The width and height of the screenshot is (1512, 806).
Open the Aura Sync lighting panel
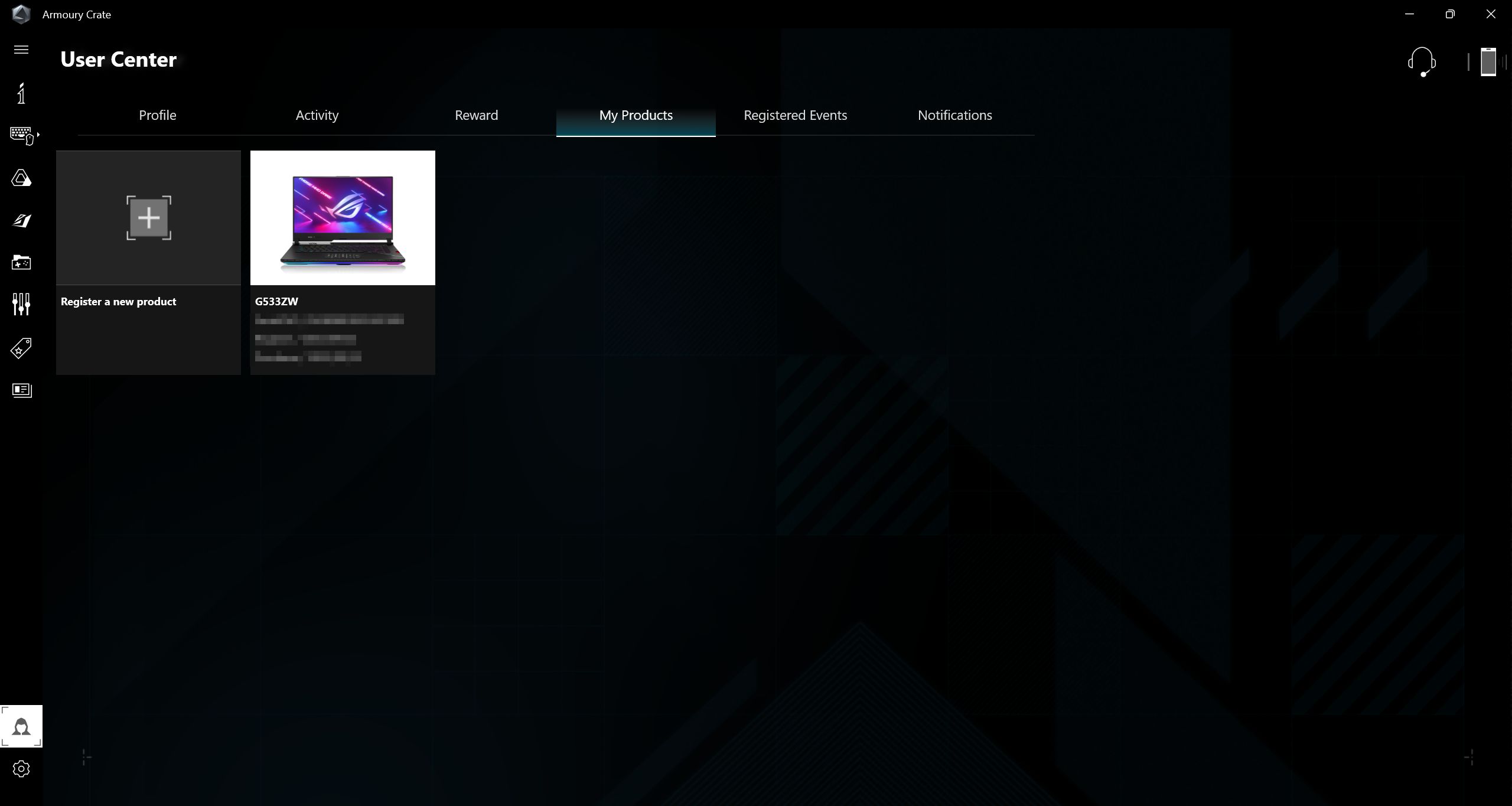click(x=21, y=177)
